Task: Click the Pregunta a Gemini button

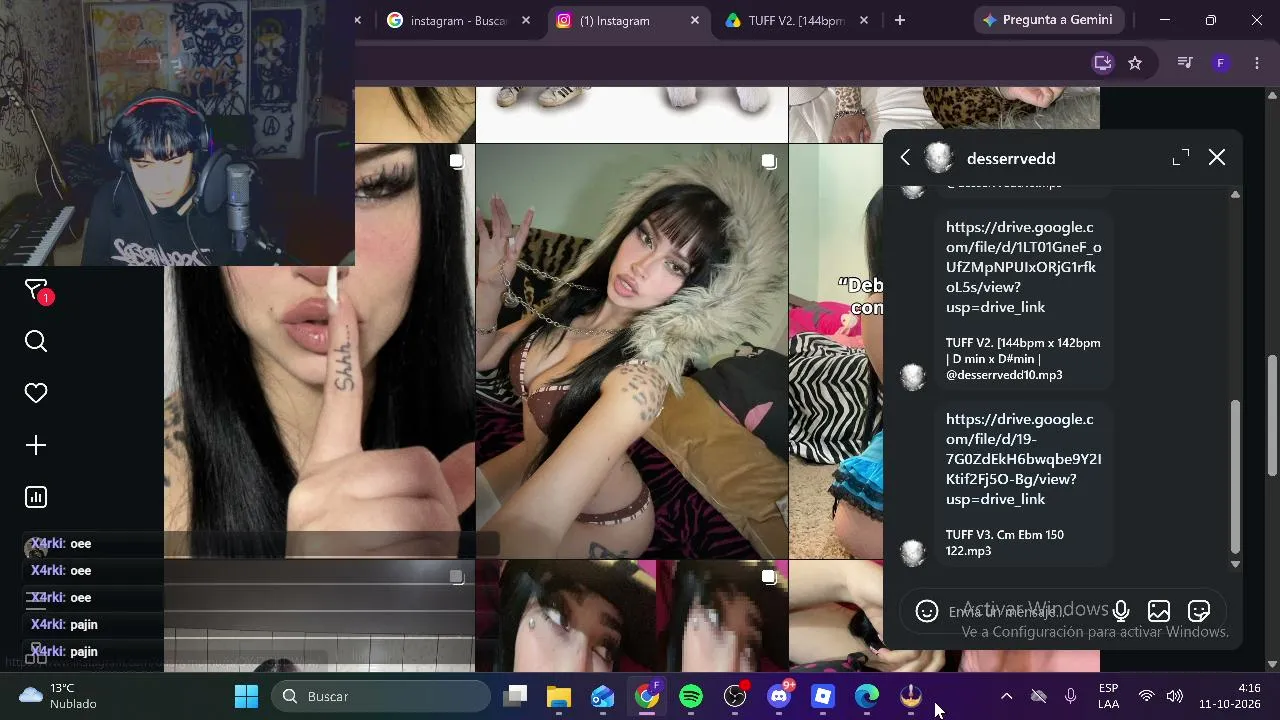Action: point(1049,20)
